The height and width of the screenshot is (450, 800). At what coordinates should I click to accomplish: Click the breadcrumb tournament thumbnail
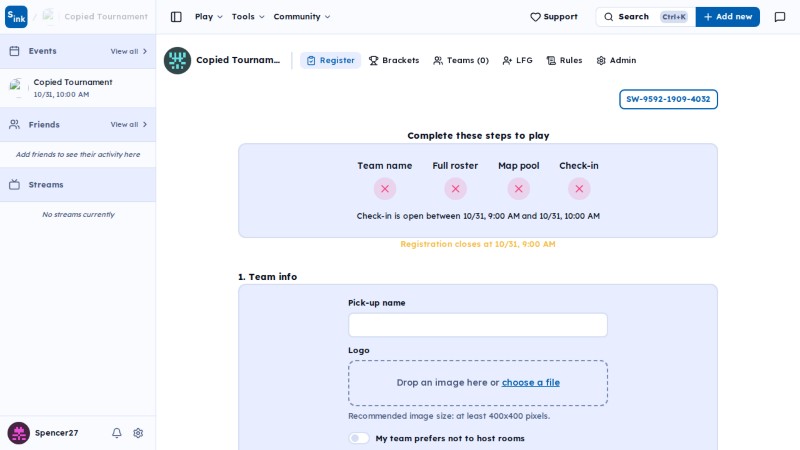pyautogui.click(x=48, y=16)
